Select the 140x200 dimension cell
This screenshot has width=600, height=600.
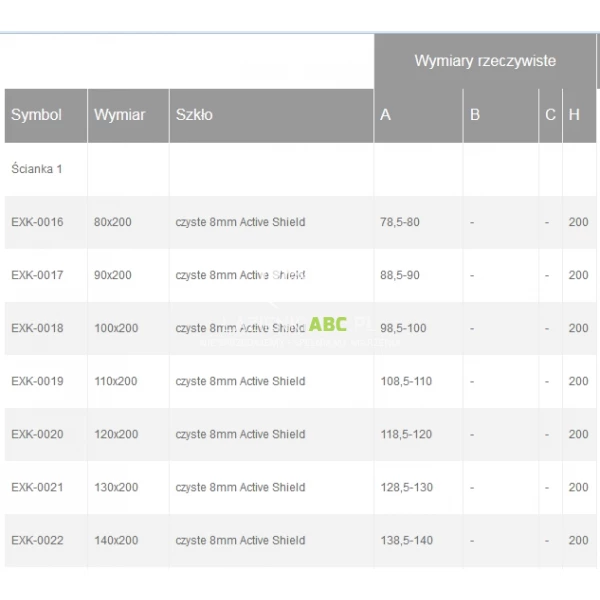tap(116, 540)
